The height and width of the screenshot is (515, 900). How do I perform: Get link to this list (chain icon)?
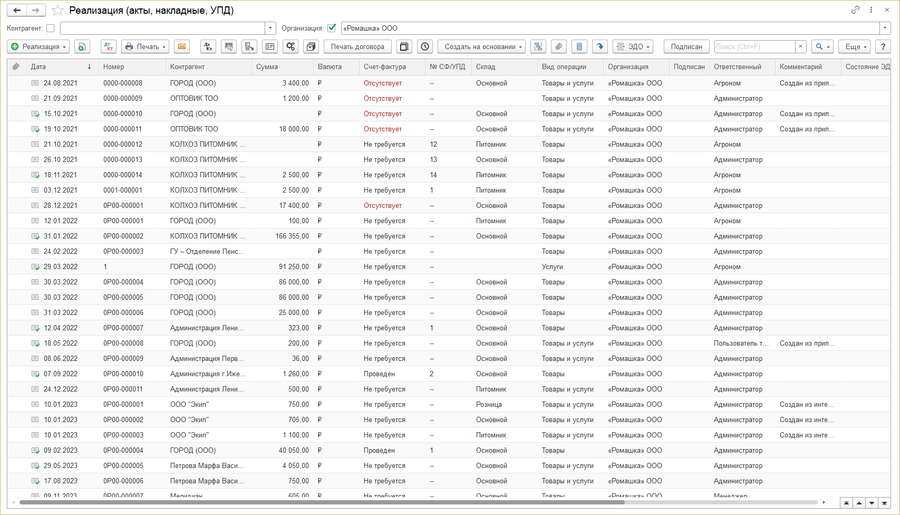coord(855,10)
